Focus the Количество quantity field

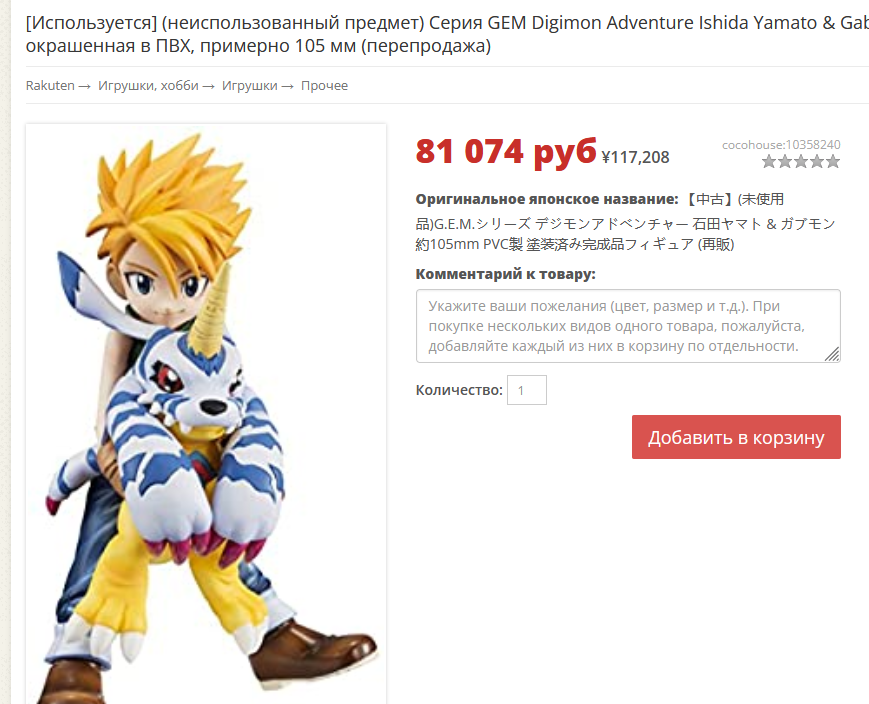click(x=526, y=390)
